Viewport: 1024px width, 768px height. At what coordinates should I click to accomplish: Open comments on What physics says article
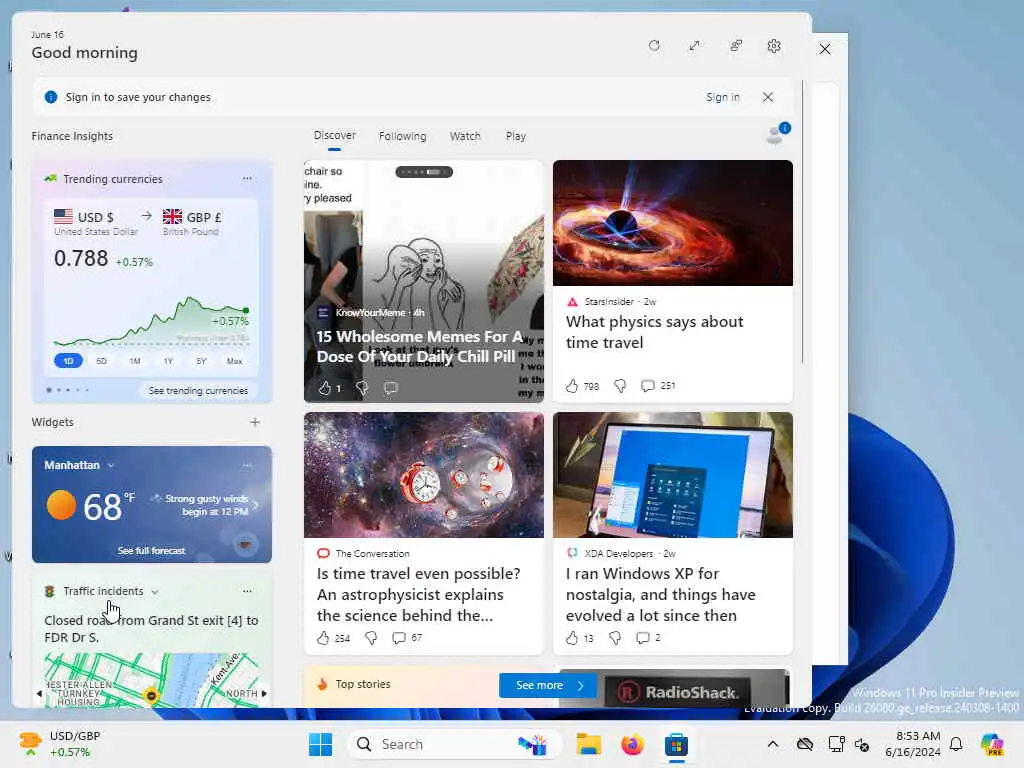(647, 385)
